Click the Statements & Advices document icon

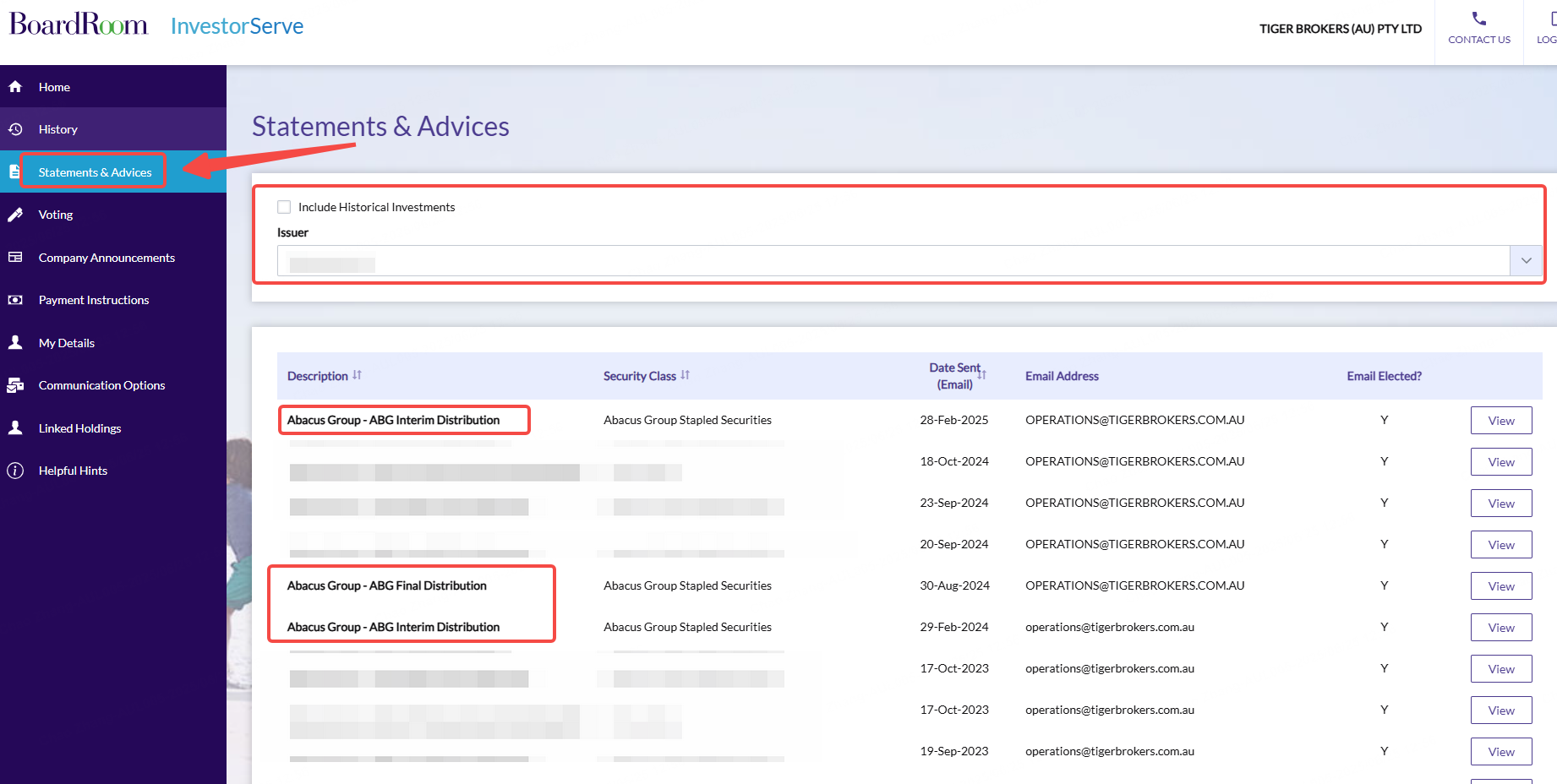(x=14, y=171)
